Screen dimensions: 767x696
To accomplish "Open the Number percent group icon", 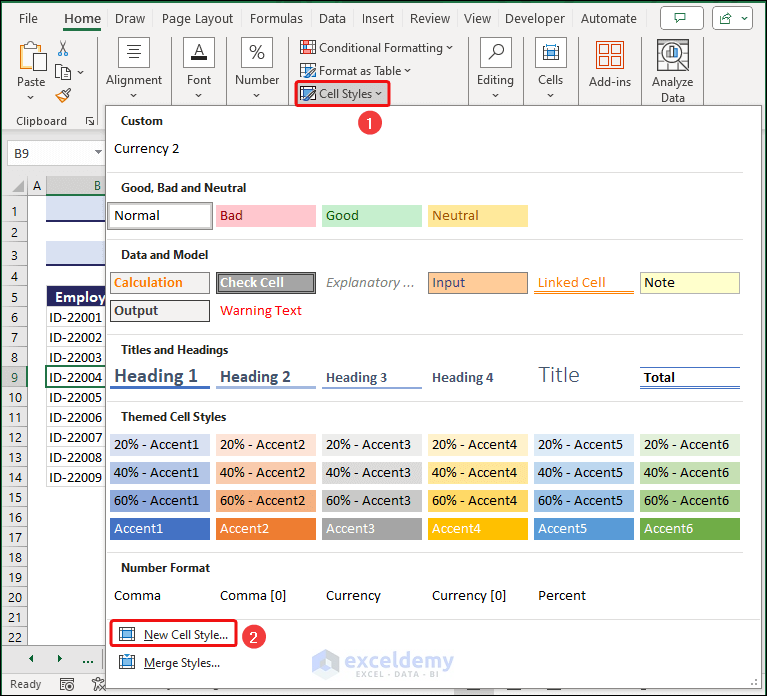I will (257, 52).
